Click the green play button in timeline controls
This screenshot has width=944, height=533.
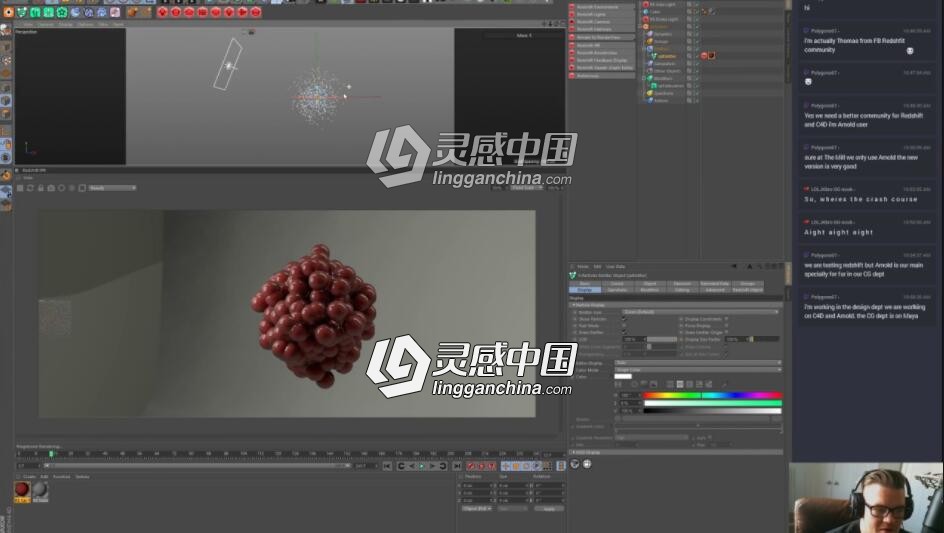[x=422, y=466]
